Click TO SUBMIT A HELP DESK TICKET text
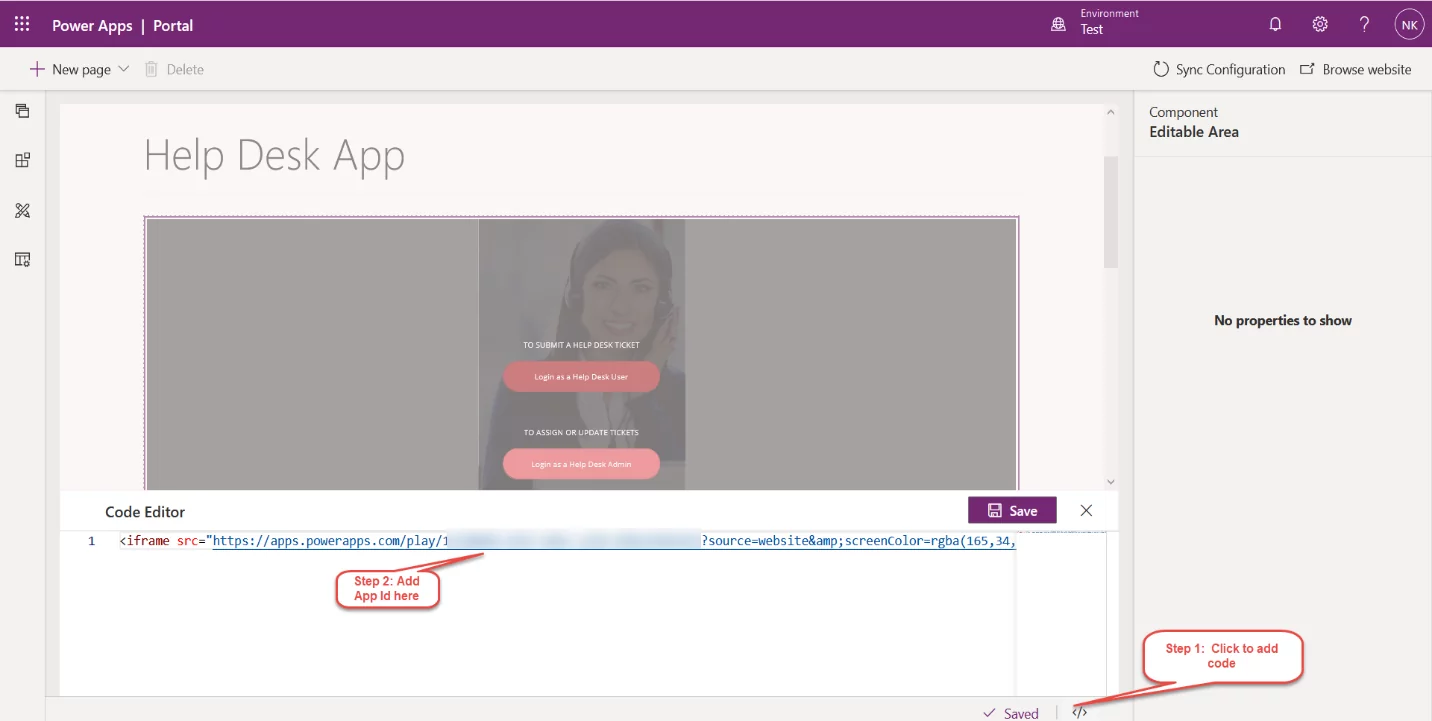This screenshot has width=1432, height=721. pyautogui.click(x=581, y=345)
